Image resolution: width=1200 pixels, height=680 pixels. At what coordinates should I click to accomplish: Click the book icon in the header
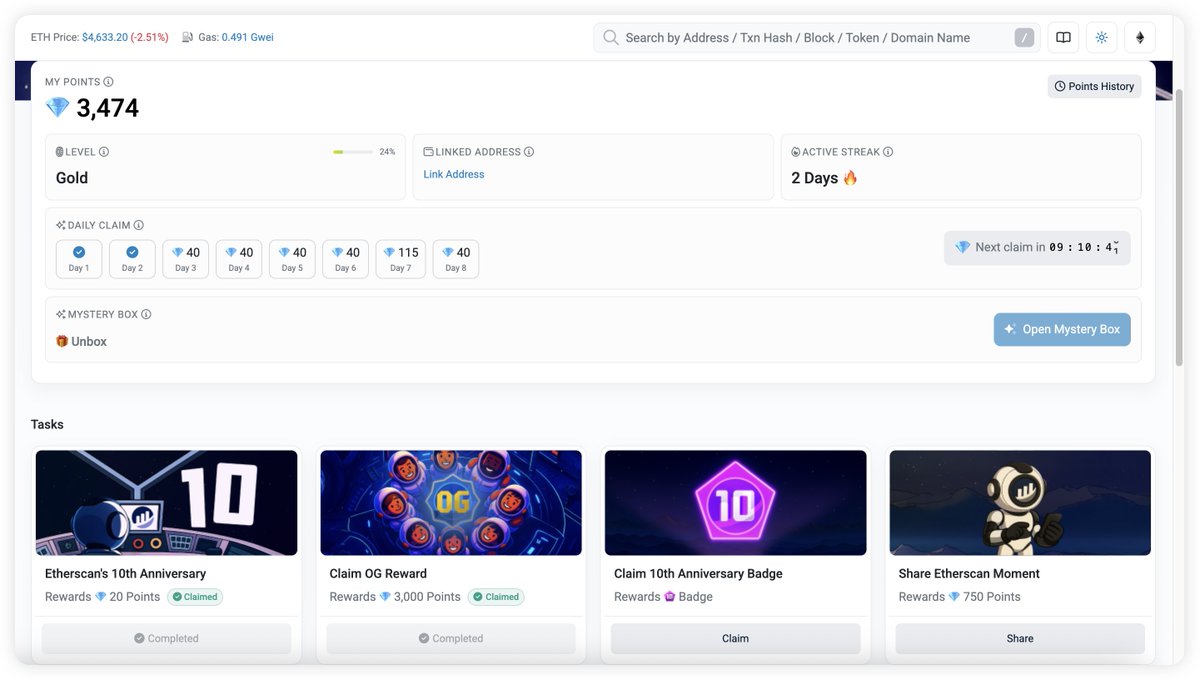point(1063,38)
